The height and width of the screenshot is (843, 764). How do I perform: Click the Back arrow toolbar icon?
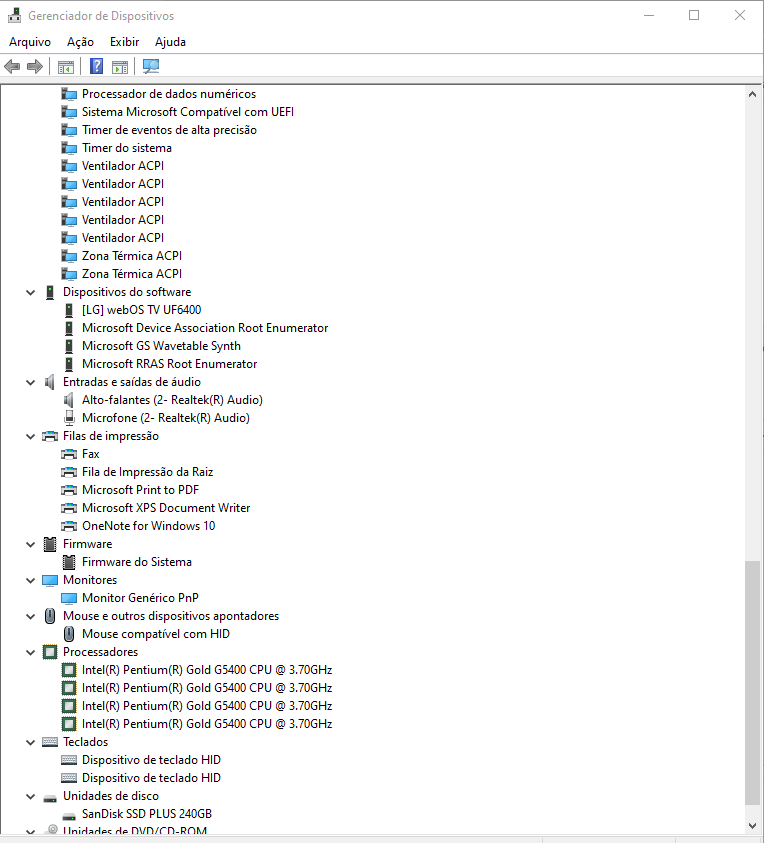point(12,67)
